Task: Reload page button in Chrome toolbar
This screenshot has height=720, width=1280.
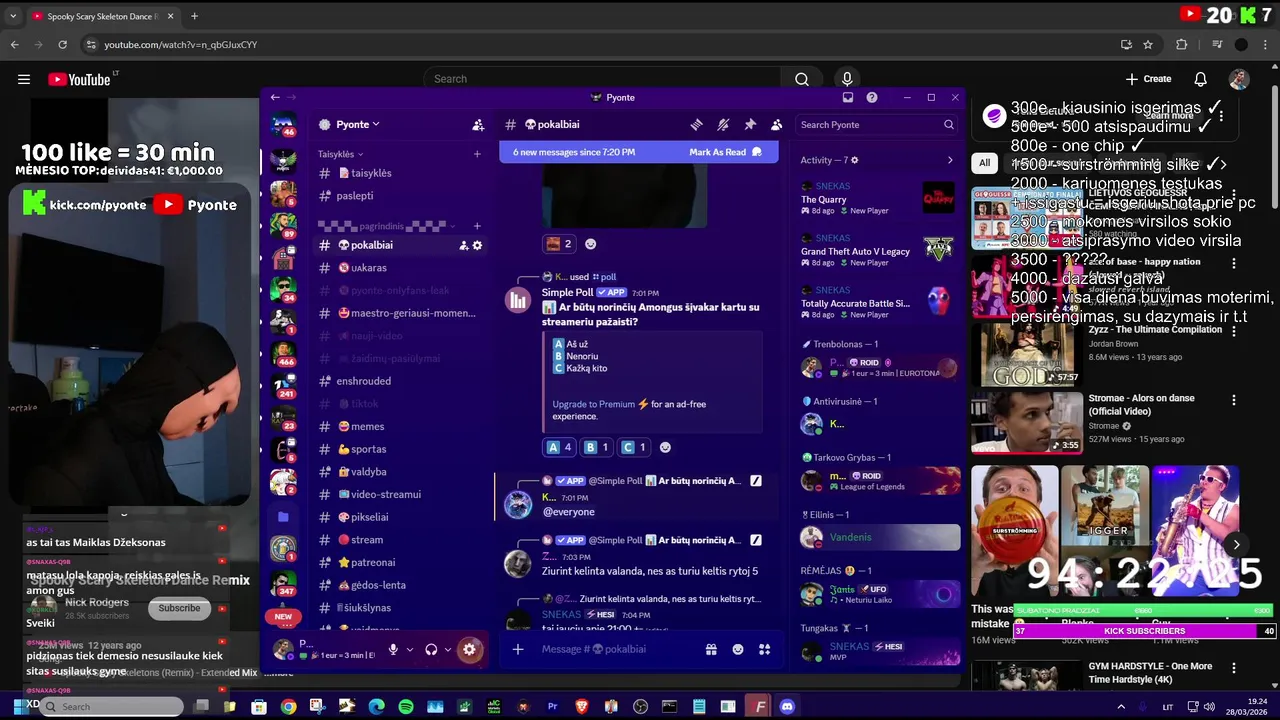Action: (62, 44)
